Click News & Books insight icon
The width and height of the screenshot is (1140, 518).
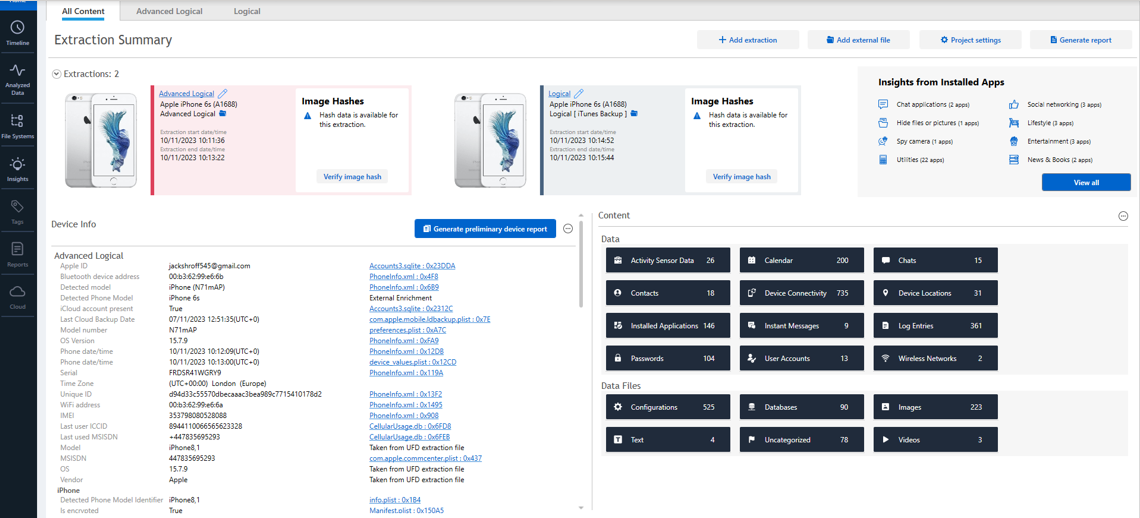(1013, 159)
